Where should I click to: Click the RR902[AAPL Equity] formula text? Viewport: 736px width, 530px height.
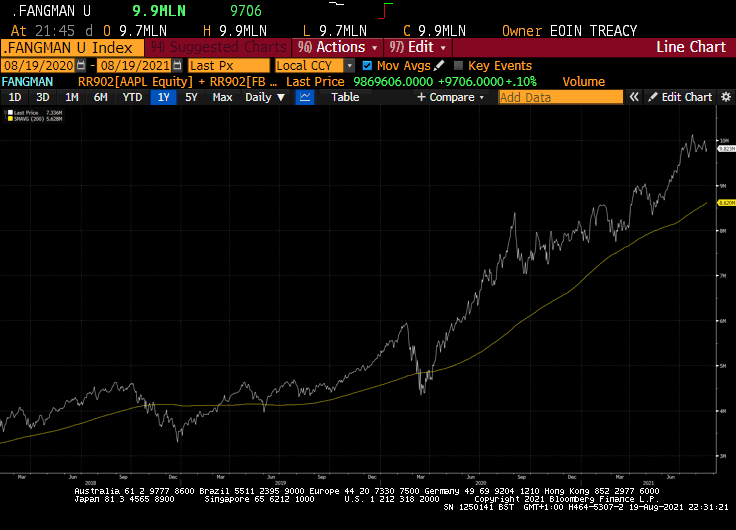pyautogui.click(x=135, y=82)
